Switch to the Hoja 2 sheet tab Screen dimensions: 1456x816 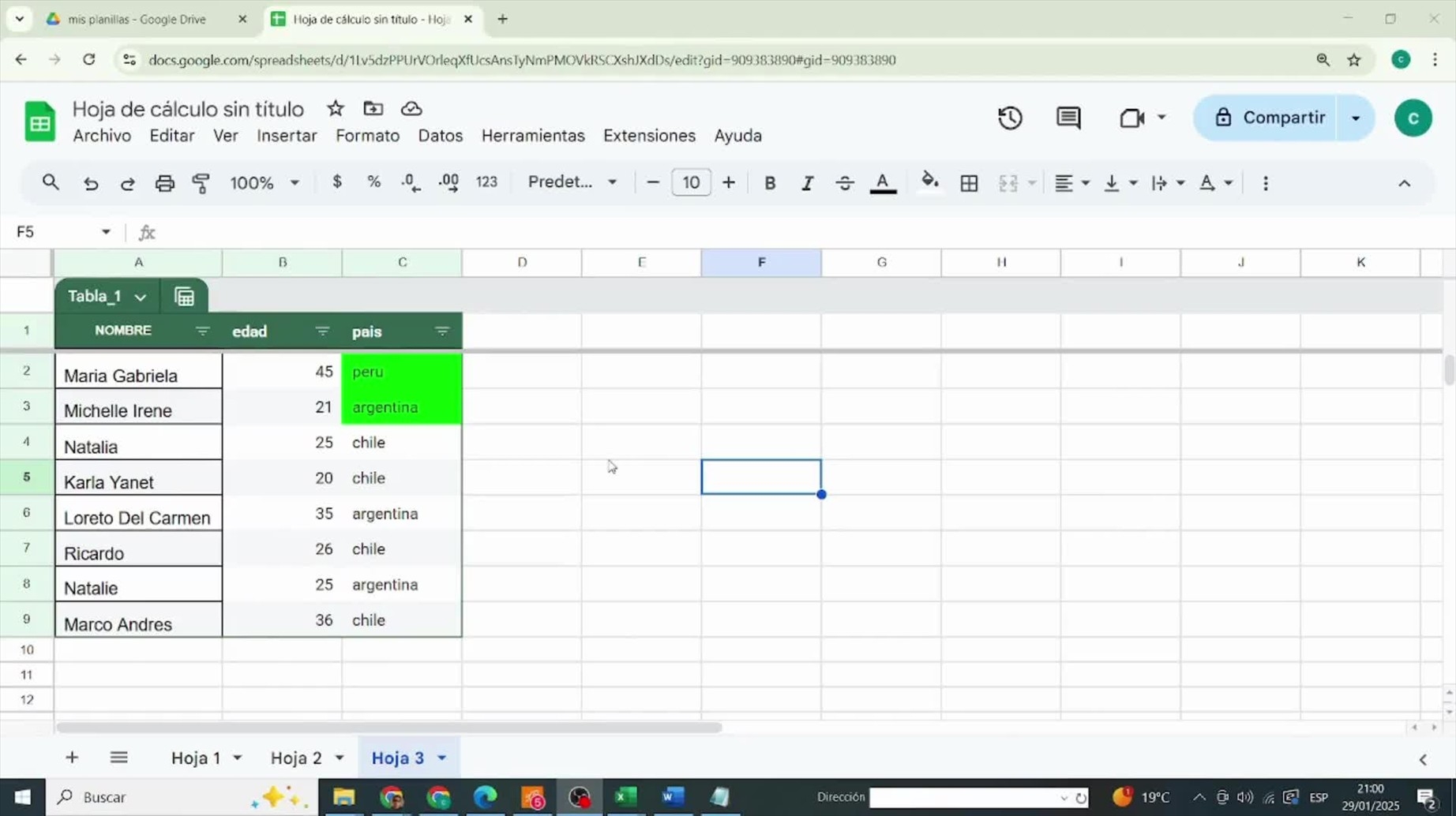(296, 758)
